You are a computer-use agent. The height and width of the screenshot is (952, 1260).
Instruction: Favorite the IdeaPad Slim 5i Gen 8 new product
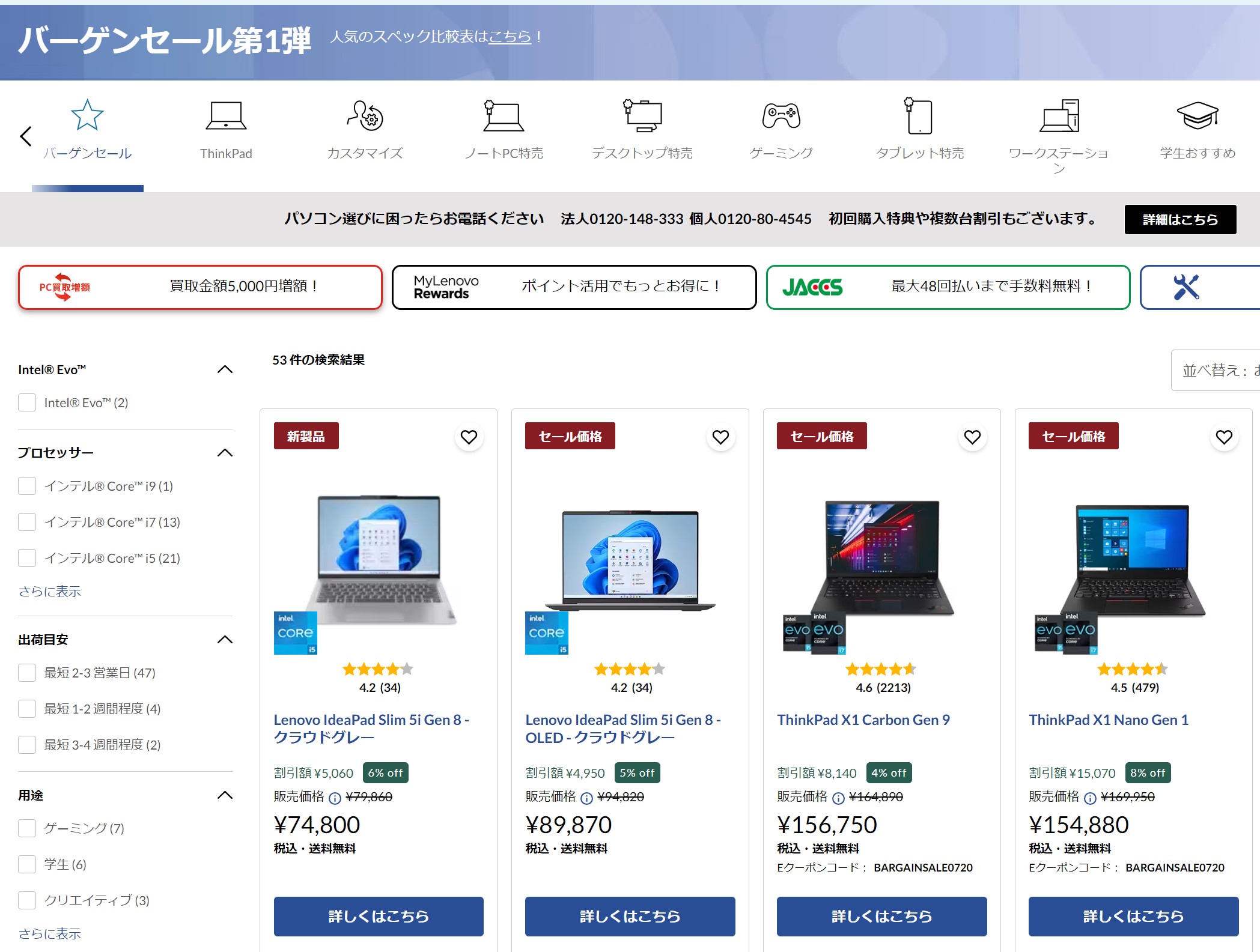tap(469, 437)
